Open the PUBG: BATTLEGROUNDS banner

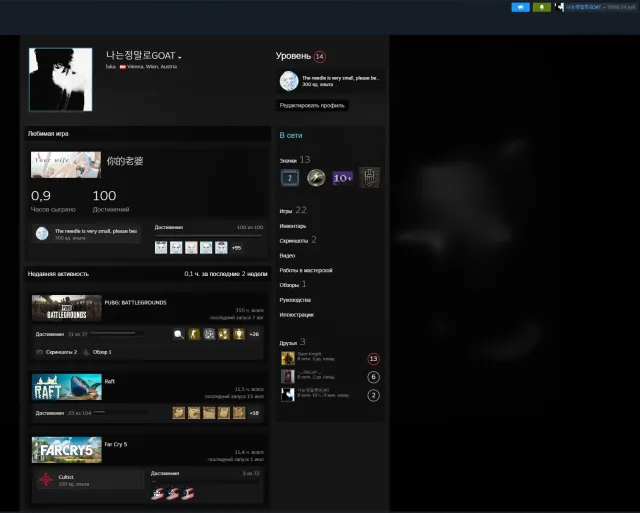pyautogui.click(x=67, y=308)
